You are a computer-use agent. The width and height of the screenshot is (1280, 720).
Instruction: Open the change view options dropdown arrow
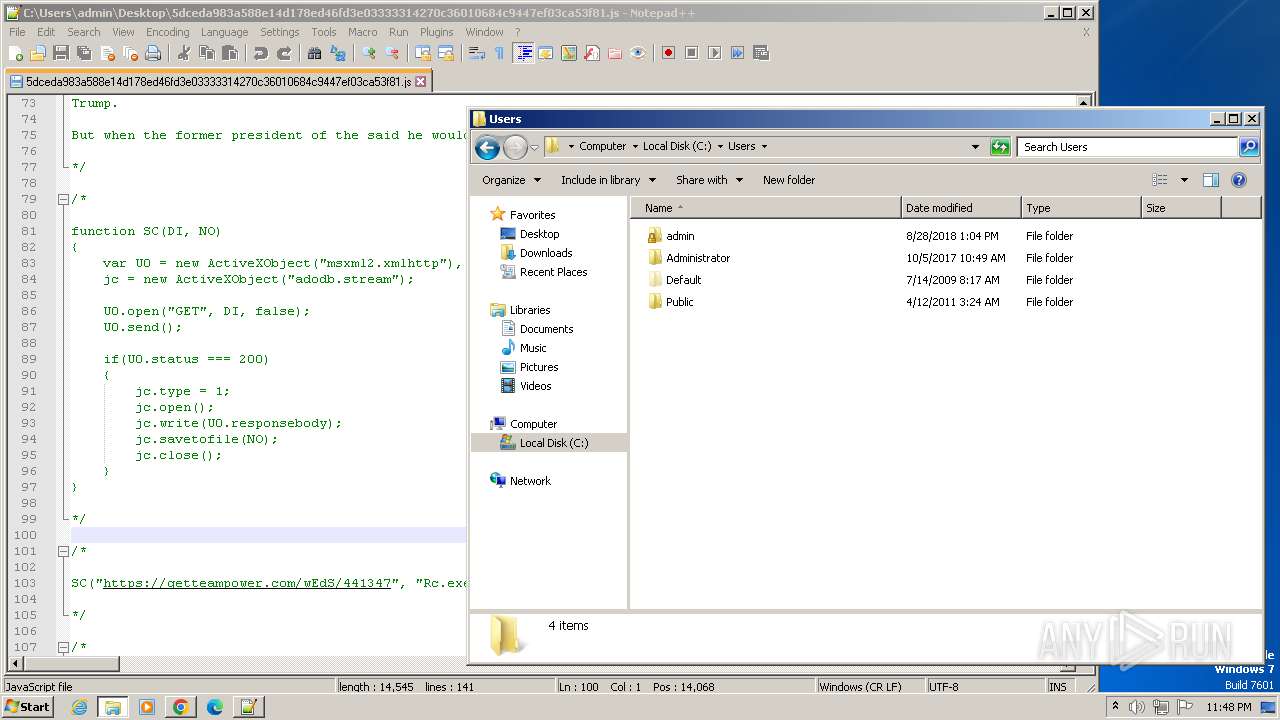pyautogui.click(x=1184, y=180)
